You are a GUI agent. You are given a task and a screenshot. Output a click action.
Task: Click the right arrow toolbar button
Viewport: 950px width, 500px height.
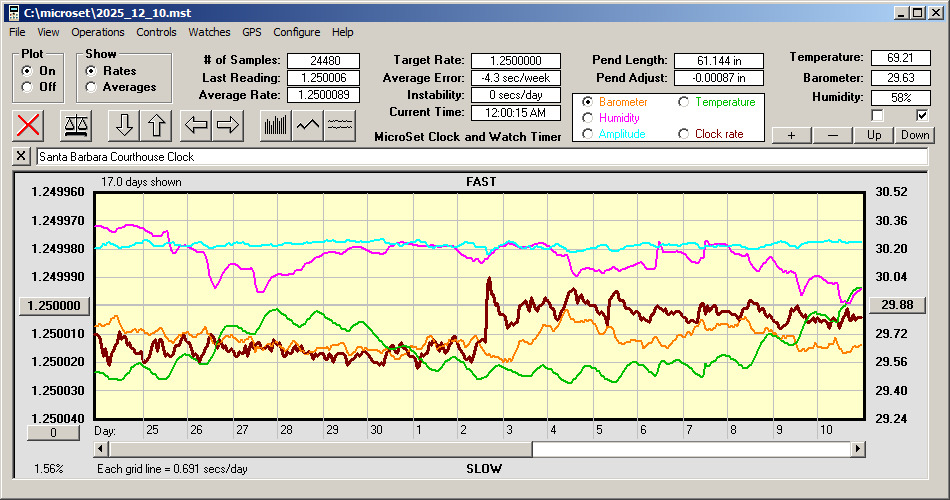click(x=228, y=125)
